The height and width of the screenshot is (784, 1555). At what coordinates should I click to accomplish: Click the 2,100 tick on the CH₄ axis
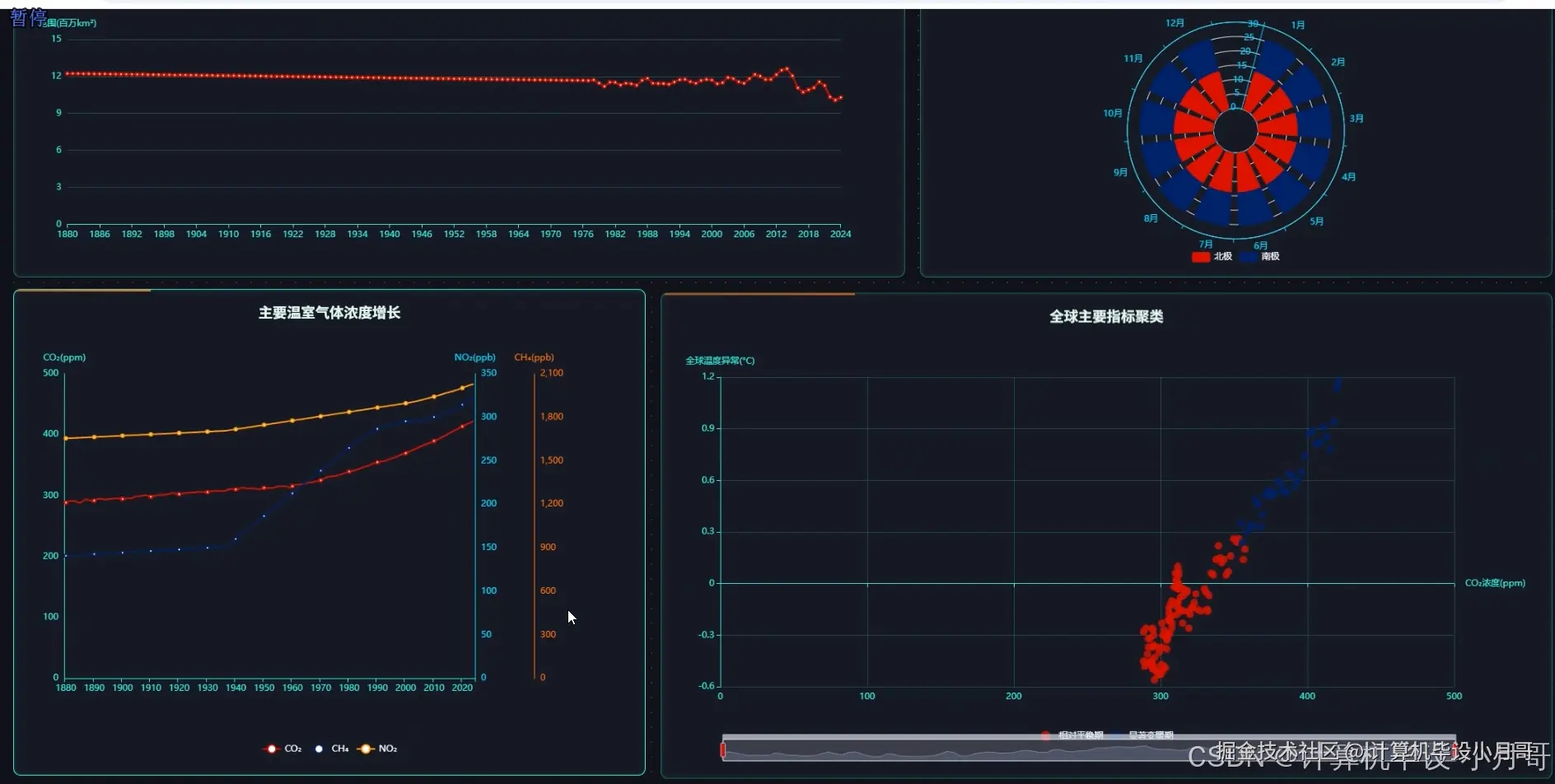(552, 373)
